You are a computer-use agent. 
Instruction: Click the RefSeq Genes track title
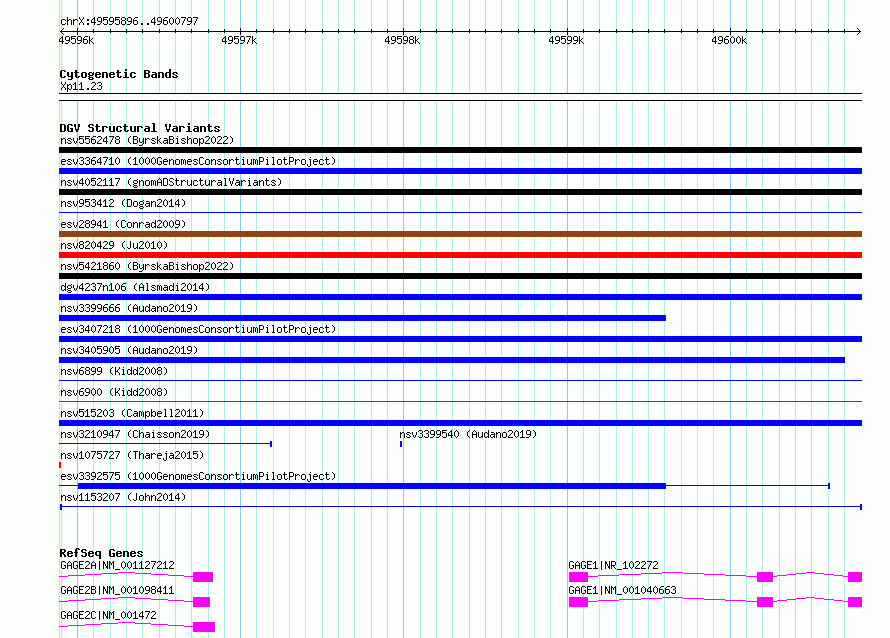[101, 553]
